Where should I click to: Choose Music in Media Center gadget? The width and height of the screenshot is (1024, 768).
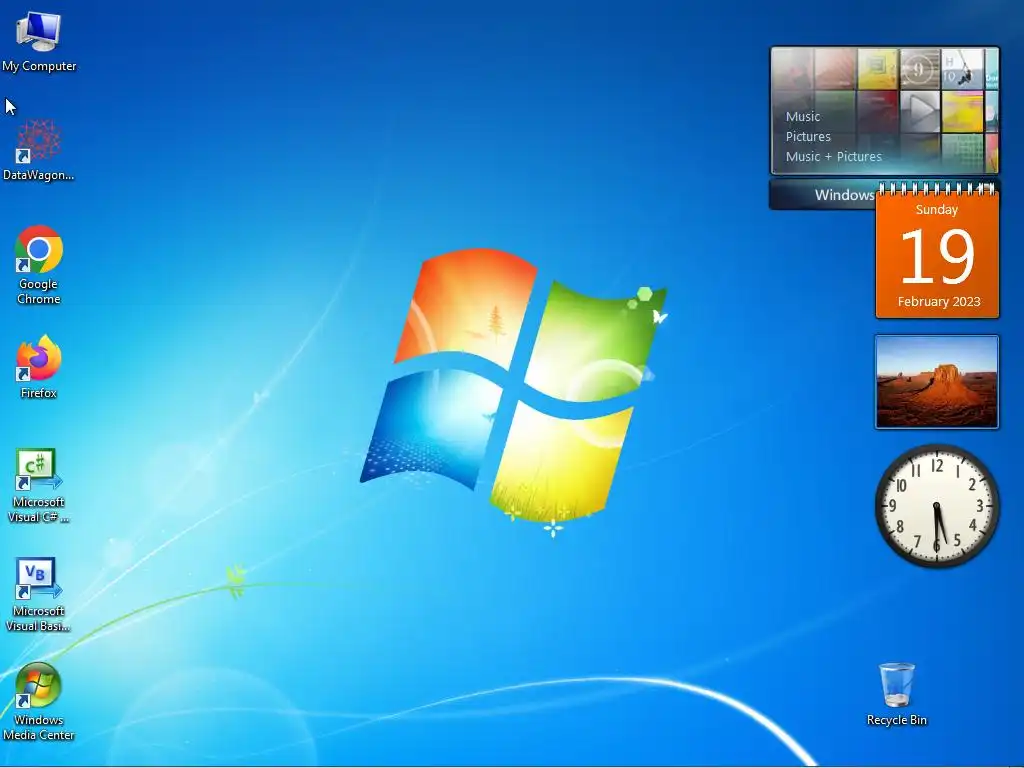coord(803,117)
